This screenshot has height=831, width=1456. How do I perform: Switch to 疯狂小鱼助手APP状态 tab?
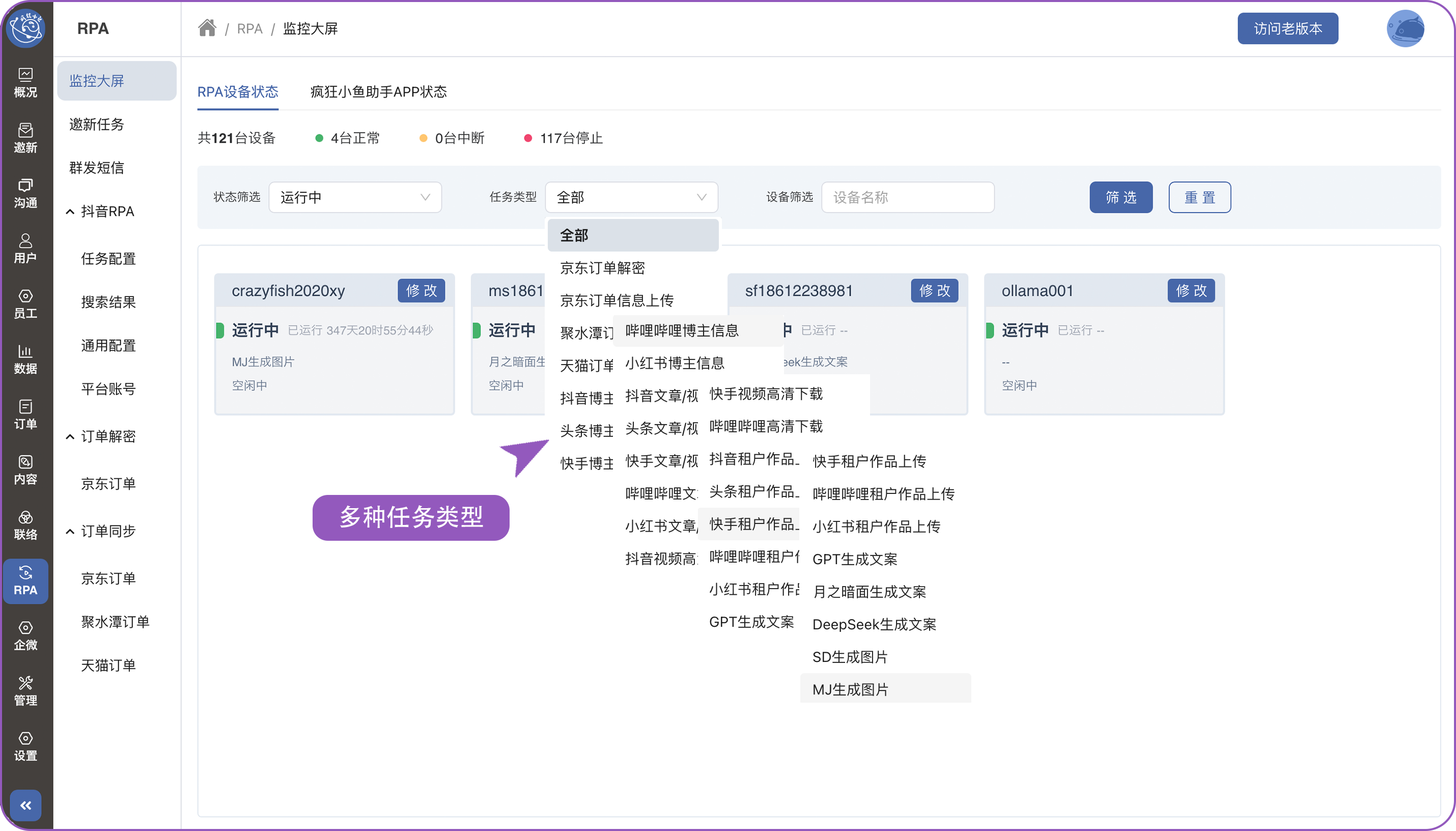(378, 92)
